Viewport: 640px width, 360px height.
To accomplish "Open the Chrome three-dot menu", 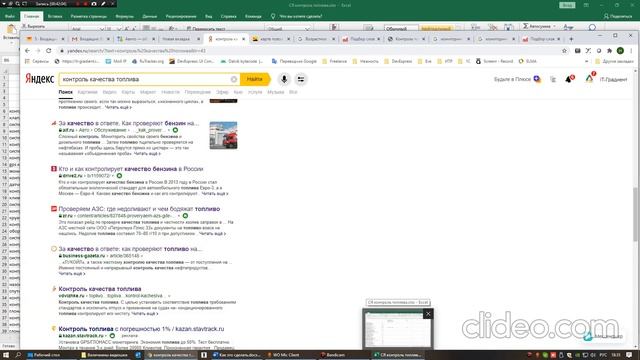I will point(631,51).
